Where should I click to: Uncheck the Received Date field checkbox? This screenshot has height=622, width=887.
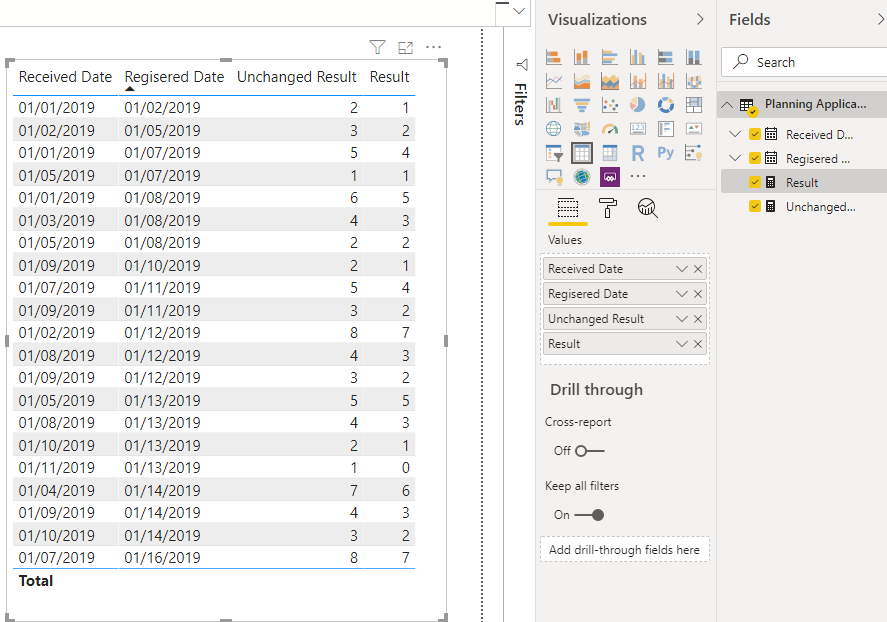pos(755,134)
